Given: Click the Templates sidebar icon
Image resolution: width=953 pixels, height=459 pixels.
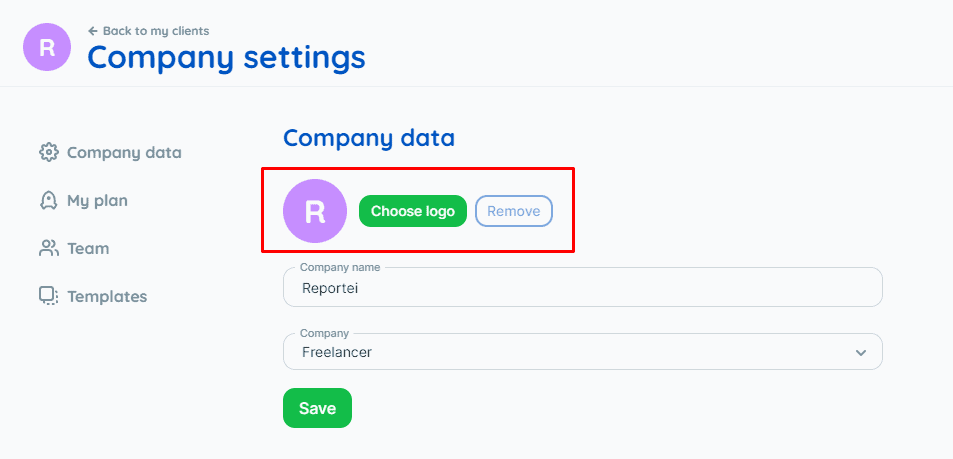Looking at the screenshot, I should click(x=49, y=296).
